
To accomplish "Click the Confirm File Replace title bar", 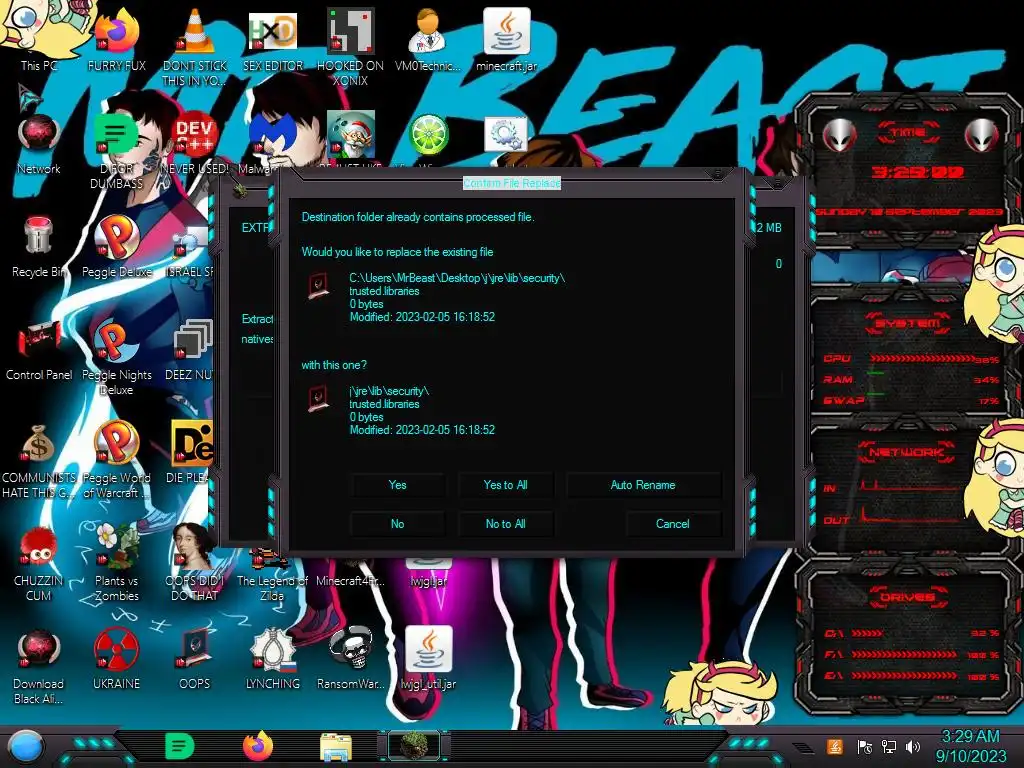I will (512, 184).
